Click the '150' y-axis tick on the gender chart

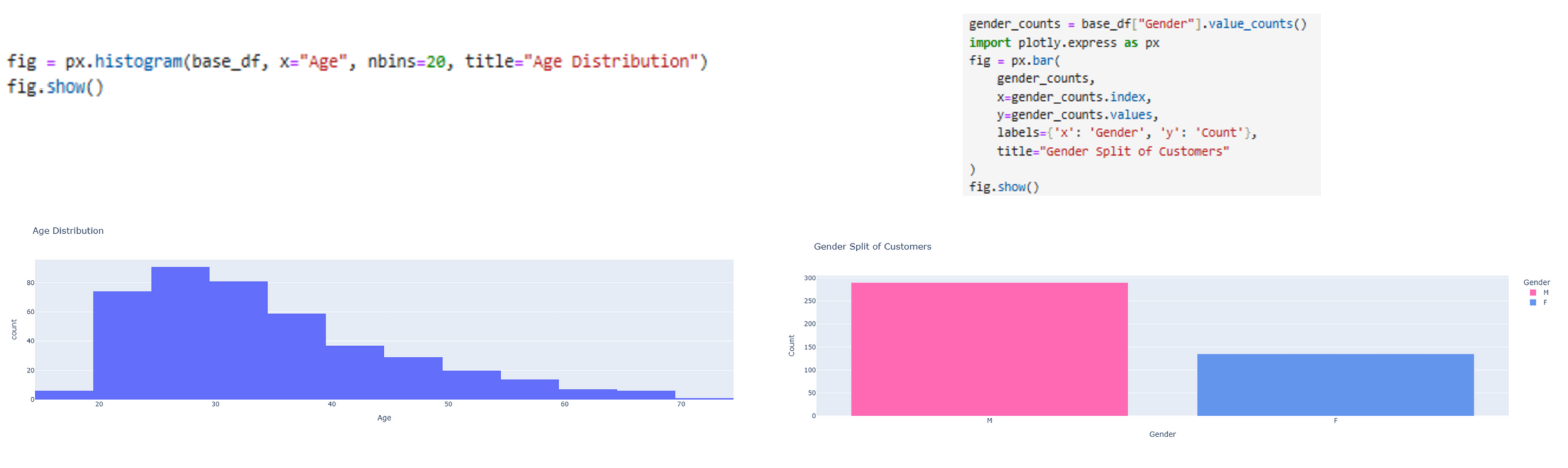click(808, 347)
